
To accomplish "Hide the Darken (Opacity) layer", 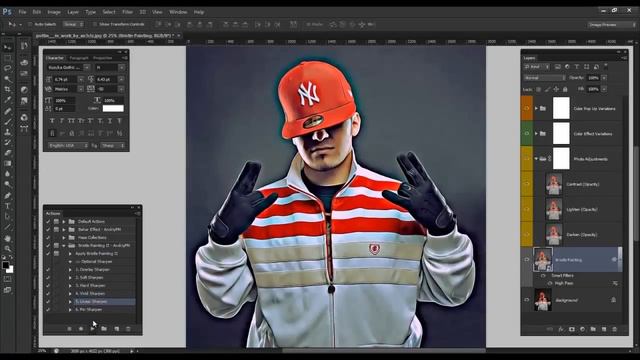I will [527, 235].
